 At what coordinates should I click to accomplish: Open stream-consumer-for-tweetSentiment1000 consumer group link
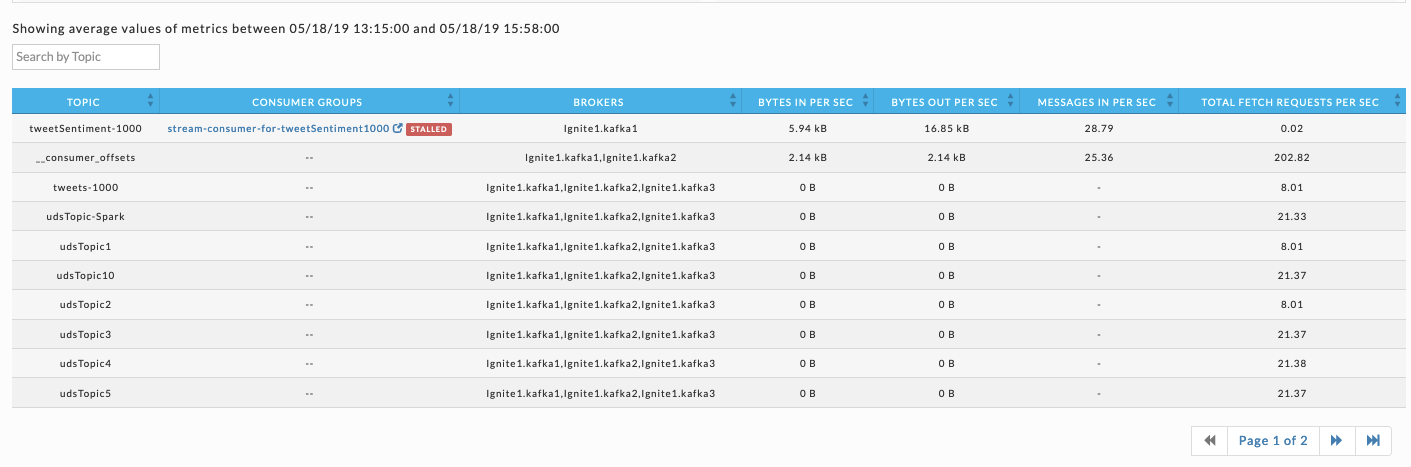278,129
